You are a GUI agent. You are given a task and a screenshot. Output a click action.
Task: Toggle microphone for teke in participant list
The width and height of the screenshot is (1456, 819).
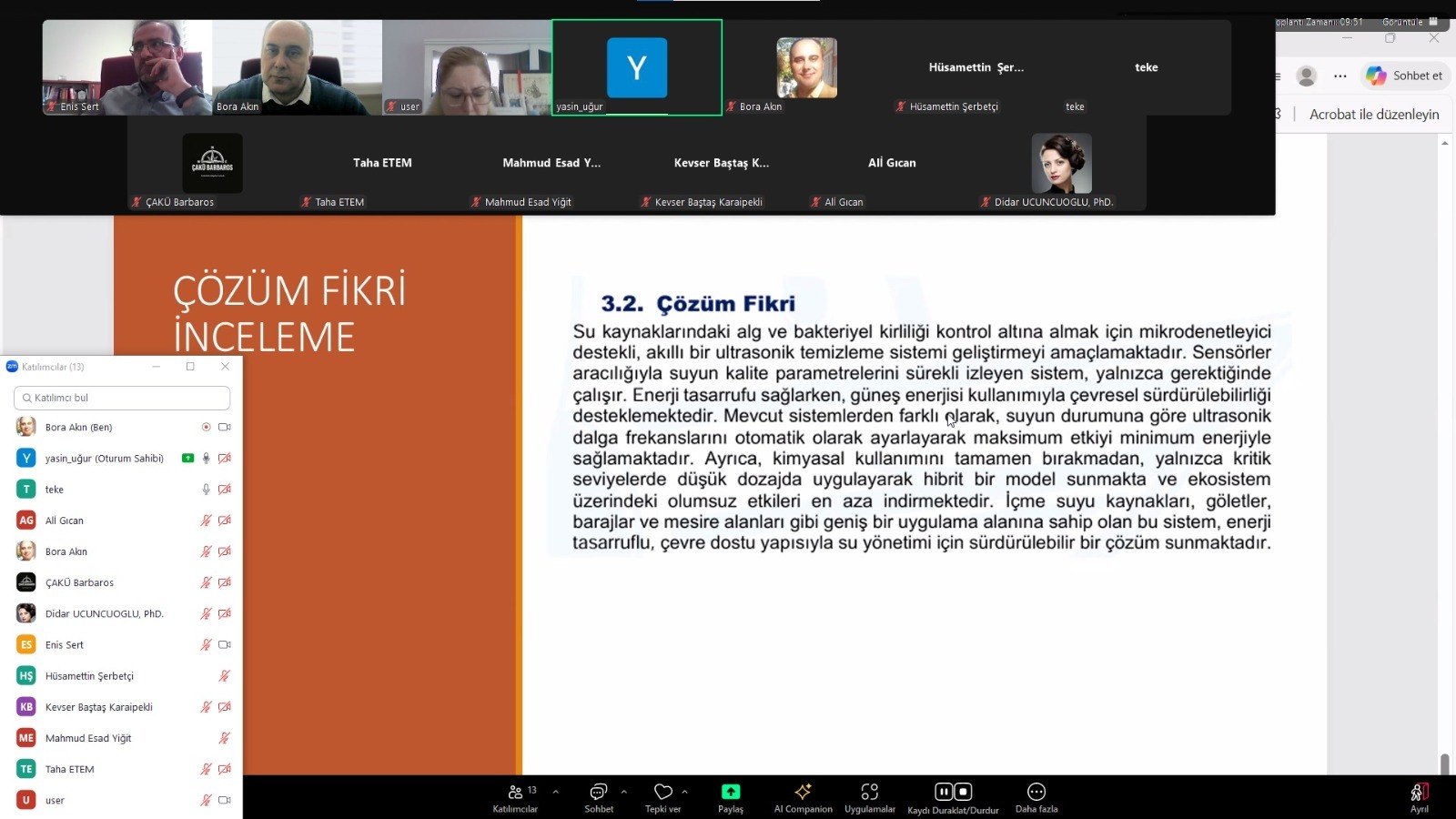click(206, 490)
